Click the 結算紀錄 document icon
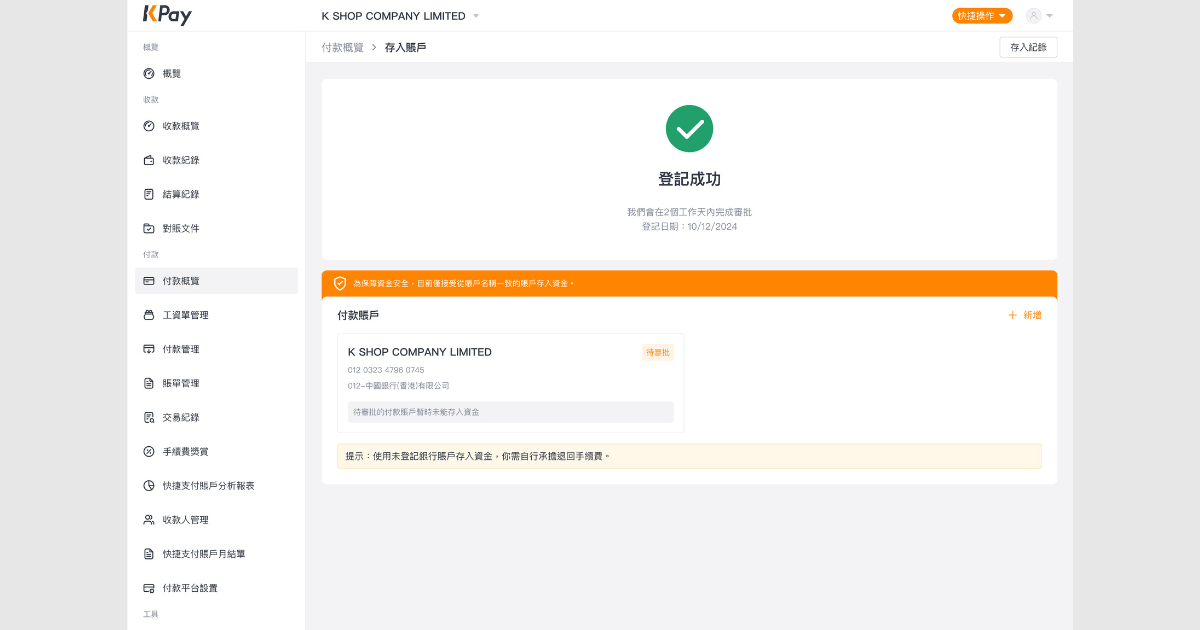Image resolution: width=1200 pixels, height=630 pixels. tap(149, 194)
